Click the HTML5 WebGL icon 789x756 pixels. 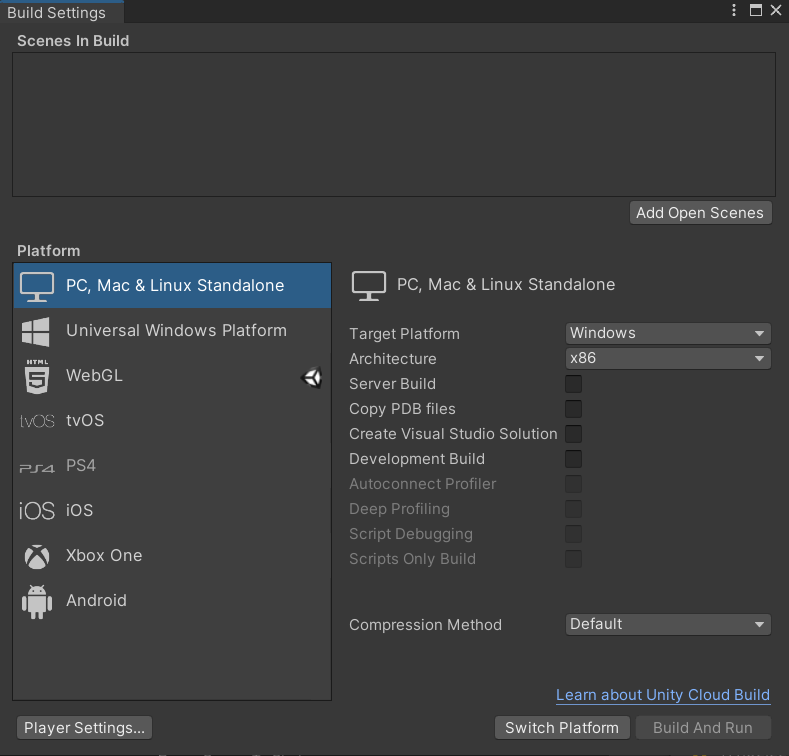[x=37, y=376]
